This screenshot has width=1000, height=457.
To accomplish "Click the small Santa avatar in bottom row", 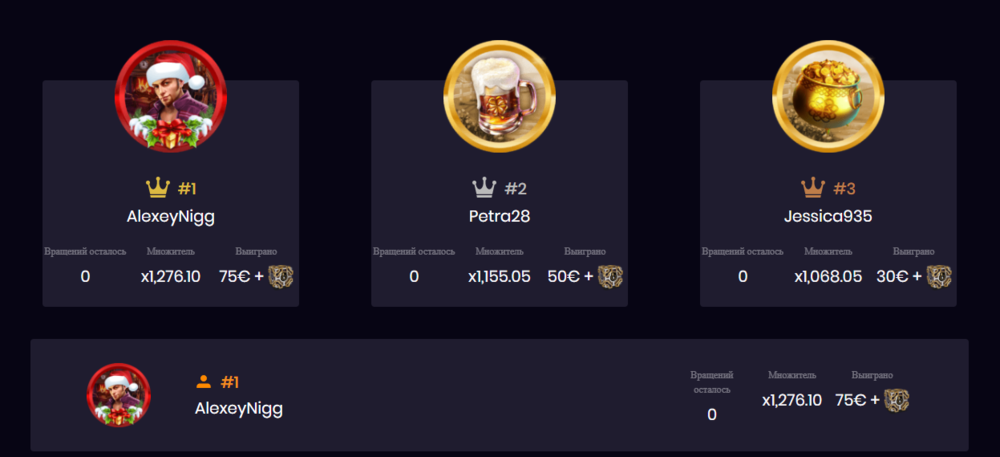I will tap(119, 395).
